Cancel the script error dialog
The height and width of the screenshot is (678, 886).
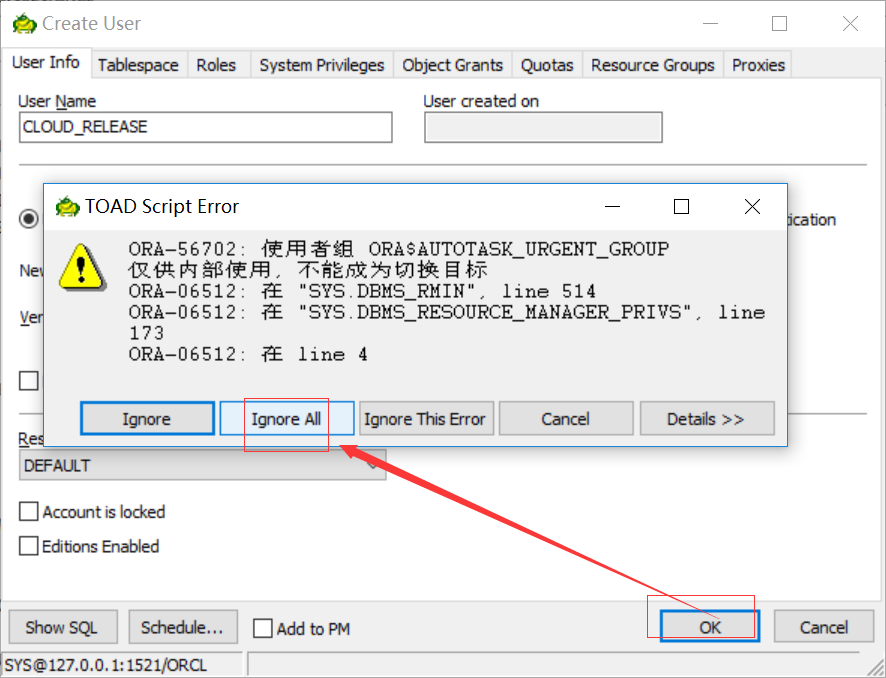pyautogui.click(x=566, y=419)
